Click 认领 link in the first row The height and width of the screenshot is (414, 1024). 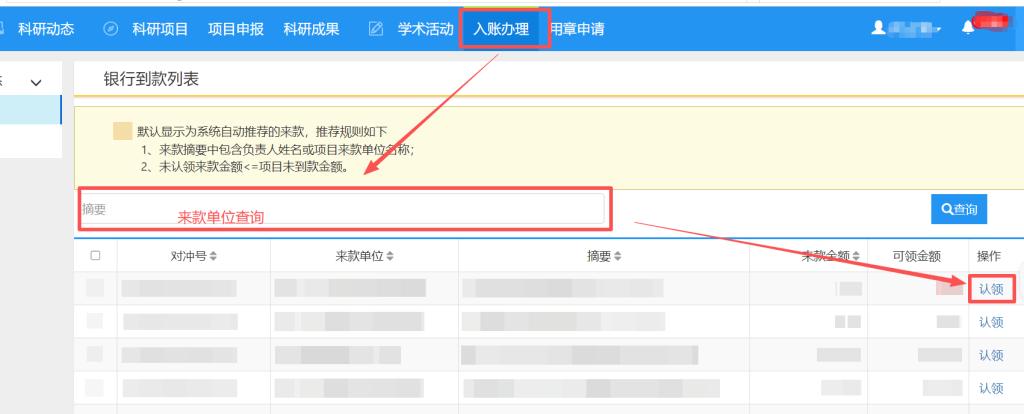click(x=990, y=289)
